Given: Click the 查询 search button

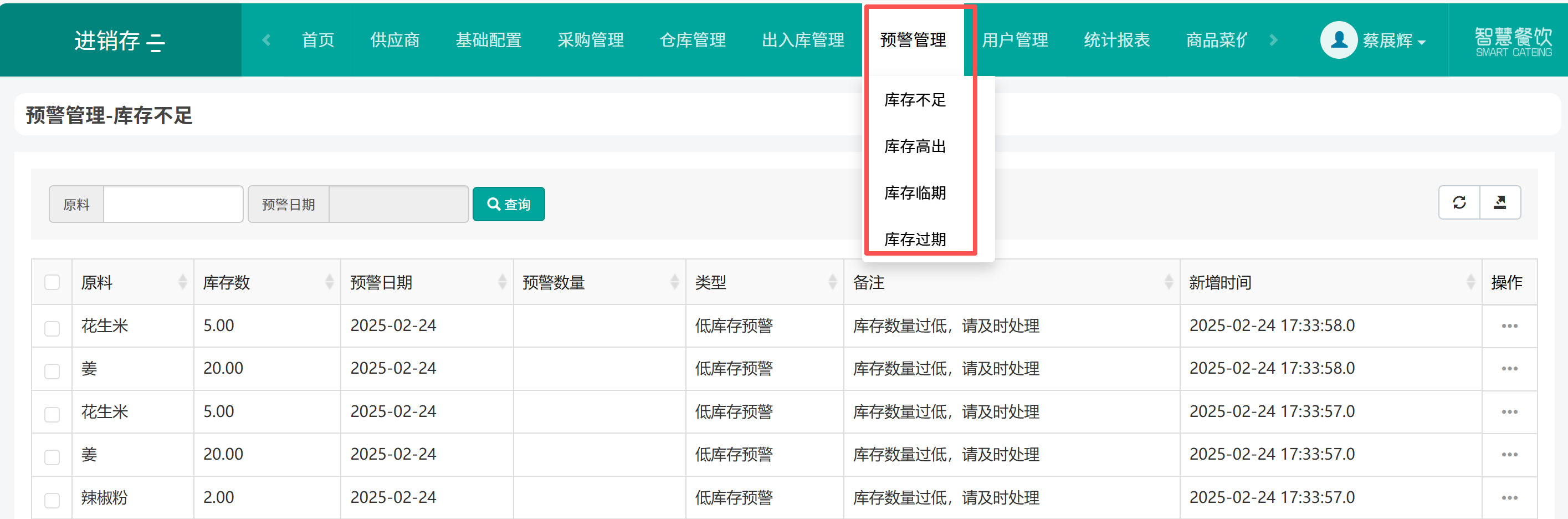Looking at the screenshot, I should tap(508, 205).
